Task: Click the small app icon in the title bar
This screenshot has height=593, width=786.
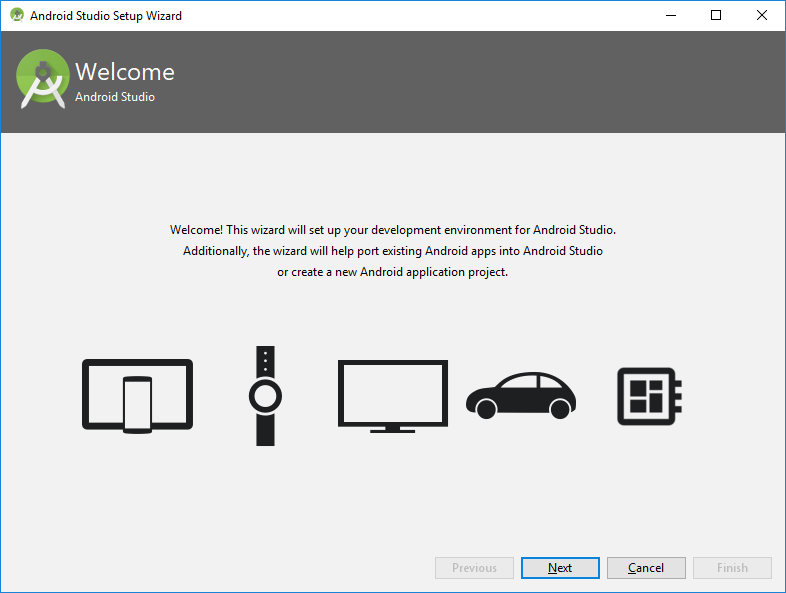Action: (16, 16)
